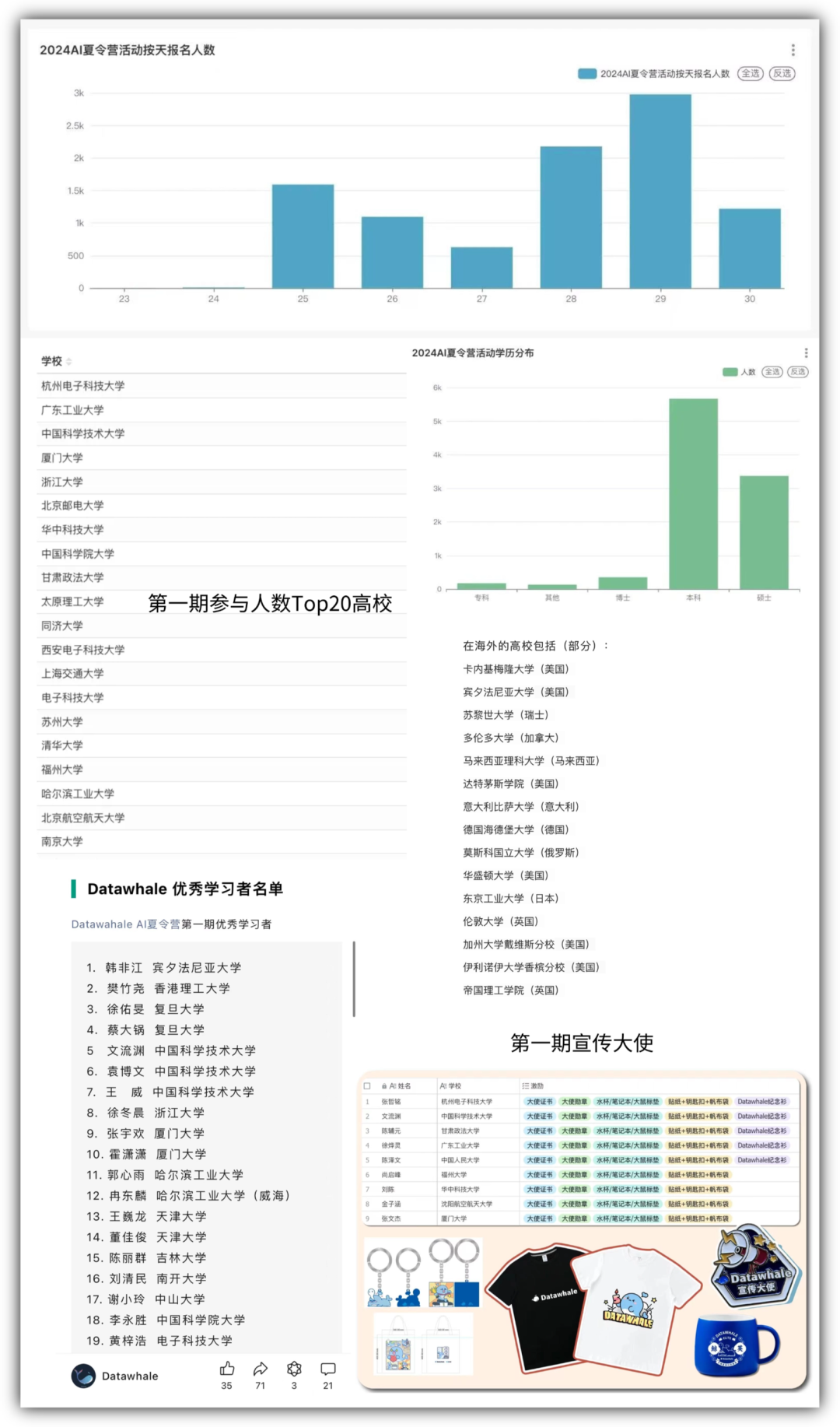The width and height of the screenshot is (840, 1427).
Task: Sort the 学校 column using its sort arrows
Action: [x=69, y=361]
